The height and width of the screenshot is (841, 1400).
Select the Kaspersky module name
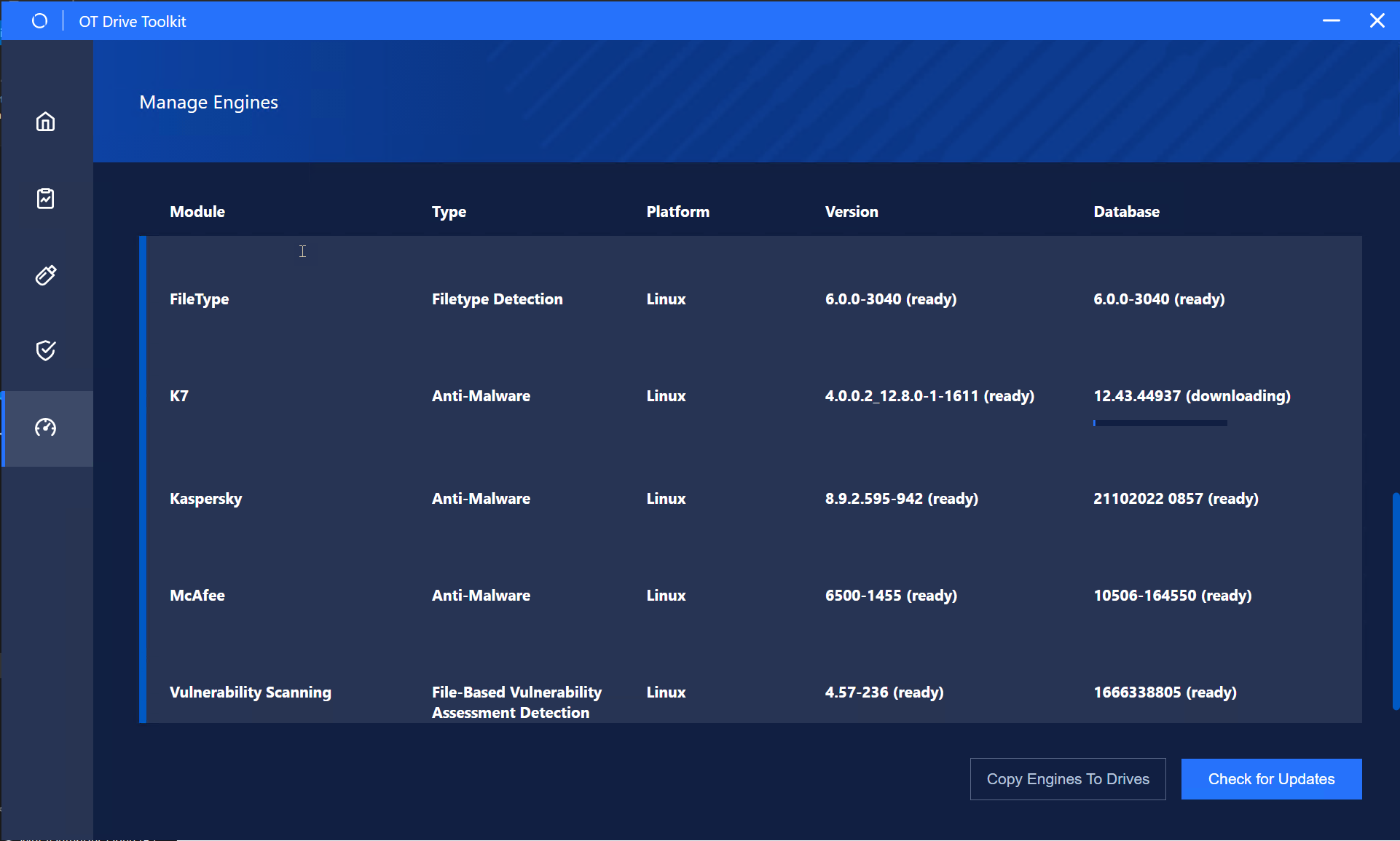(x=205, y=499)
